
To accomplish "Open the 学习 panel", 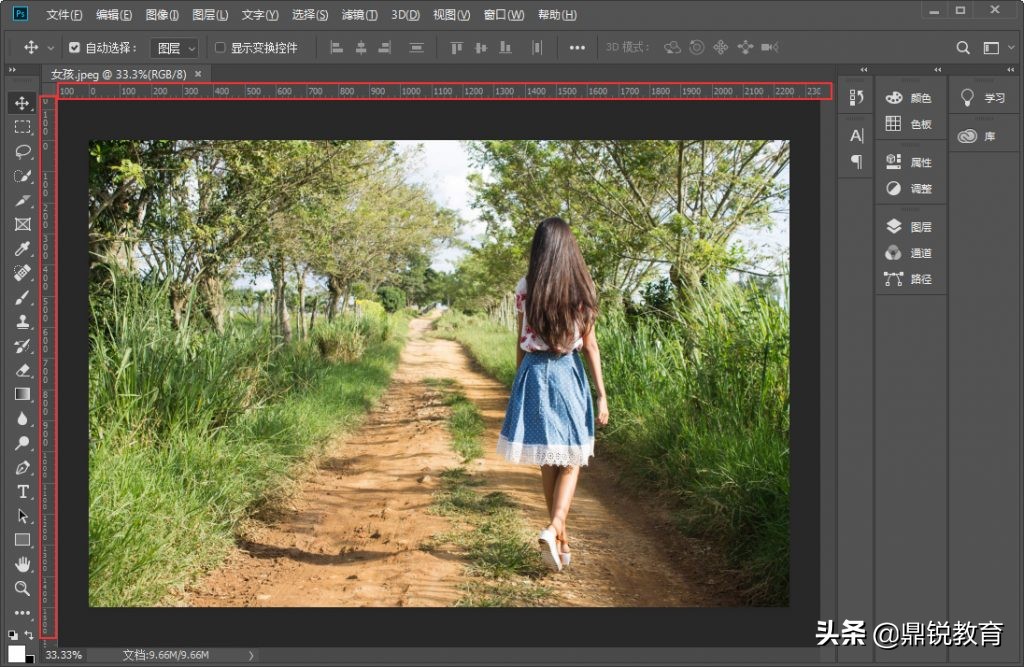I will pyautogui.click(x=983, y=98).
